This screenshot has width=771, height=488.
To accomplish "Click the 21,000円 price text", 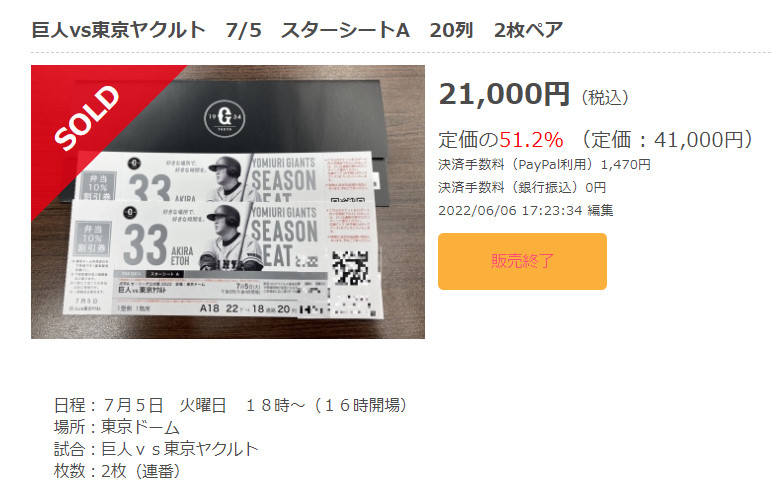I will 504,94.
